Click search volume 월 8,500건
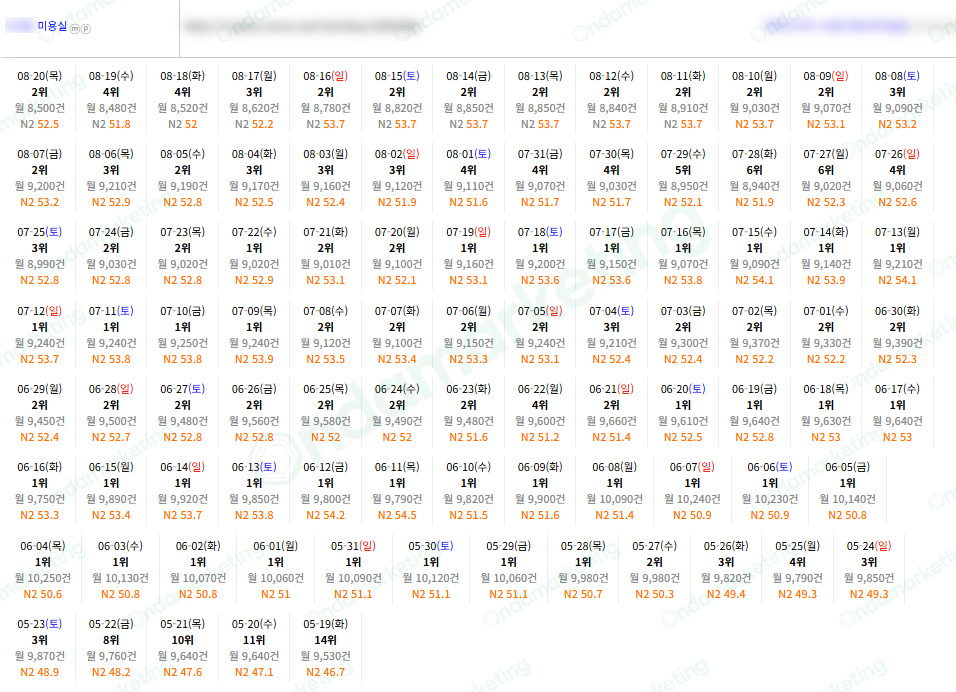 (x=40, y=108)
